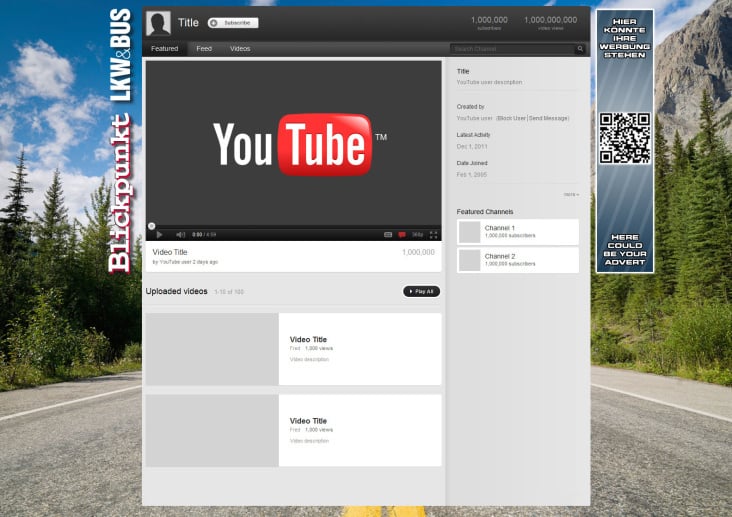The height and width of the screenshot is (517, 732).
Task: Click the Channel 1 thumbnail
Action: (x=469, y=232)
